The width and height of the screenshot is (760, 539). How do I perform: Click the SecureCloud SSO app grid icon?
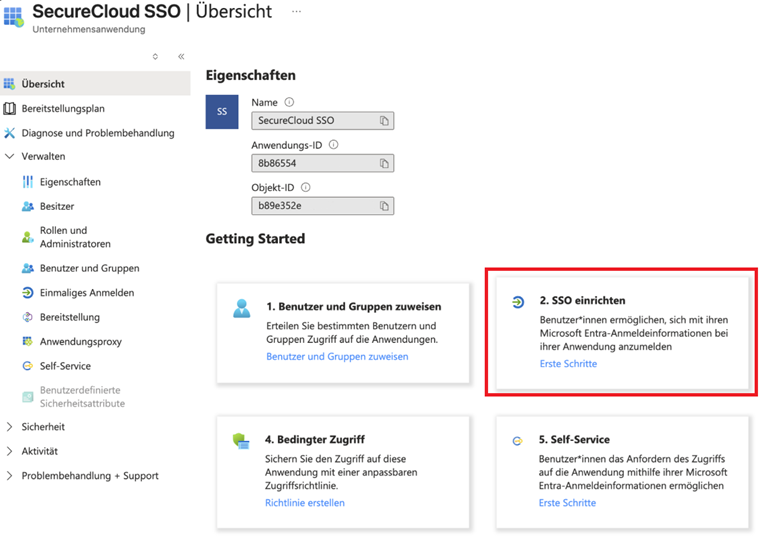[14, 16]
